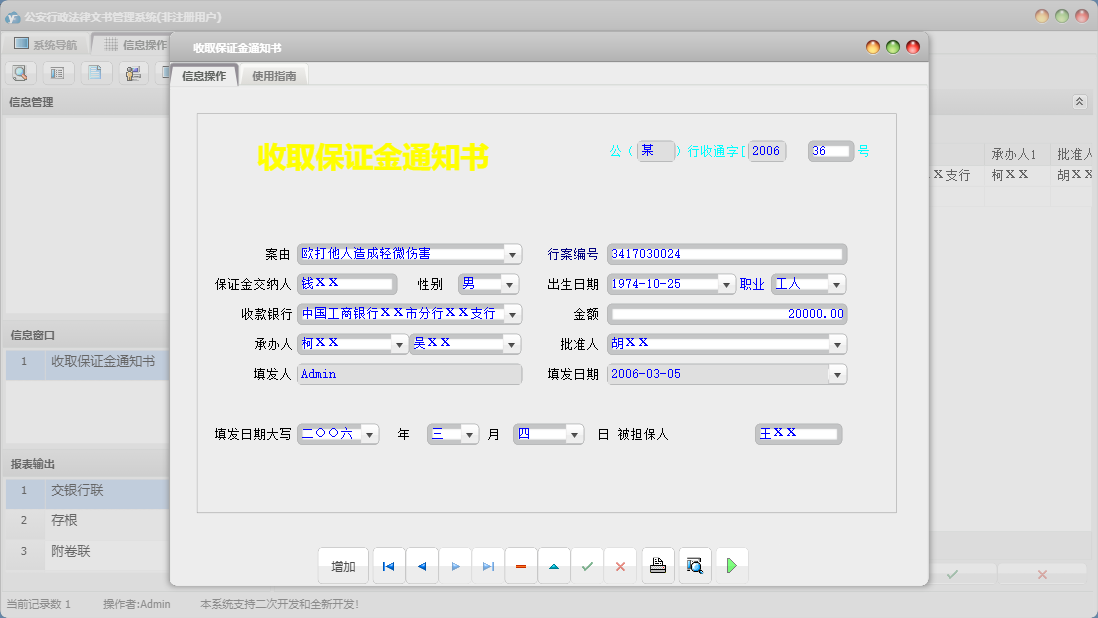Open the 职业 occupation dropdown
This screenshot has height=618, width=1098.
[837, 284]
